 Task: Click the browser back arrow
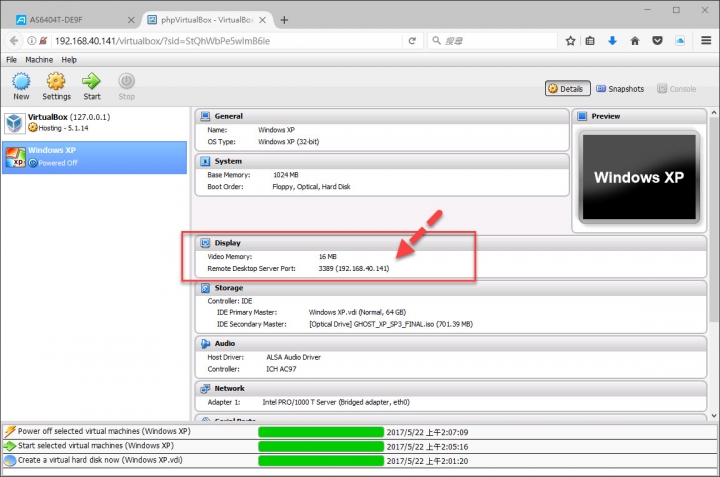click(x=14, y=41)
